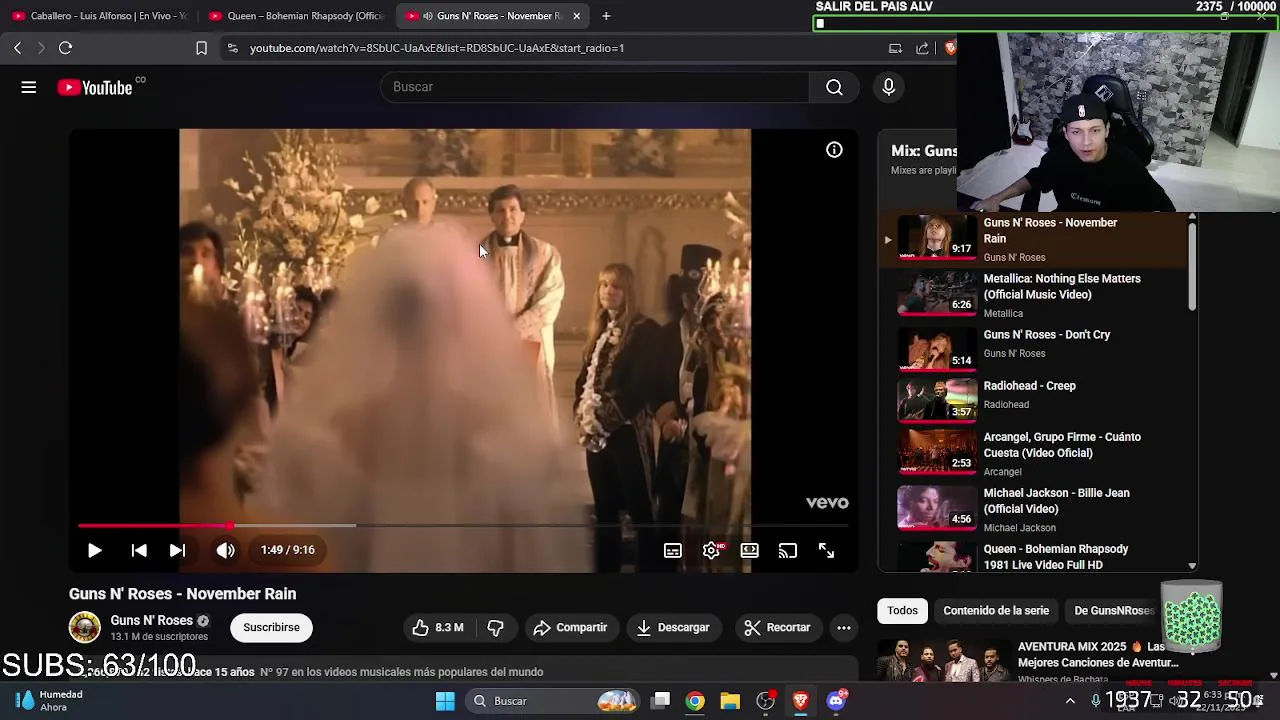Screen dimensions: 1280x720
Task: Dislike the video
Action: (495, 627)
